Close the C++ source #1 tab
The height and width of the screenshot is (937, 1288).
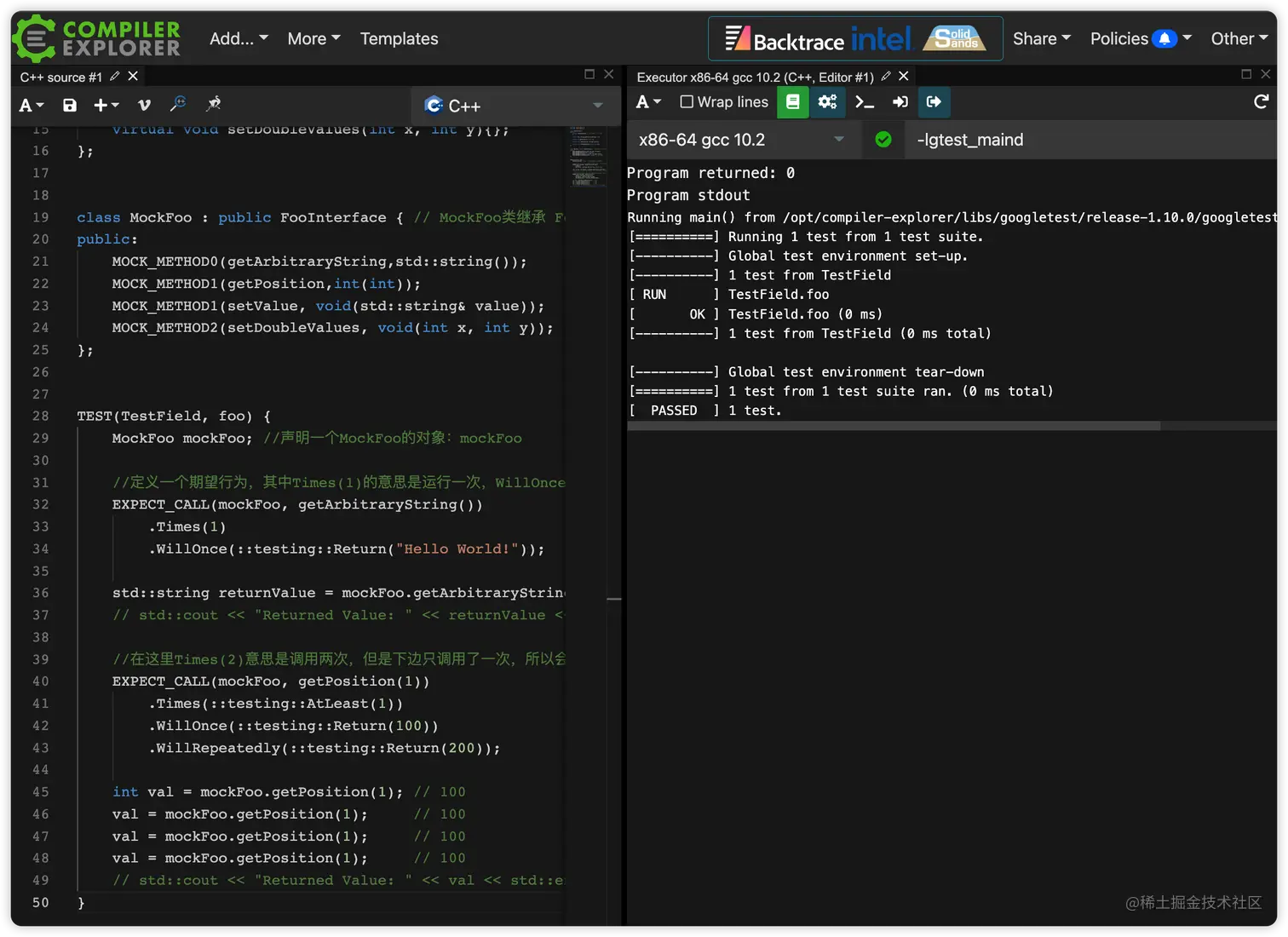click(133, 77)
